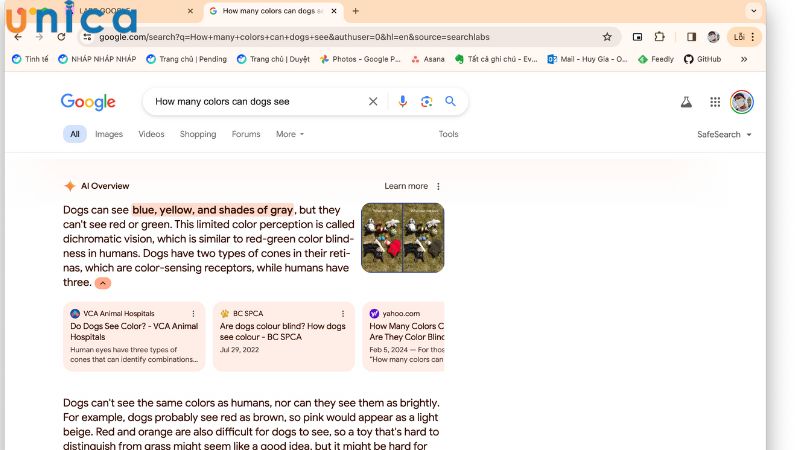Show hidden bookmarks overflow chevron

(x=743, y=59)
